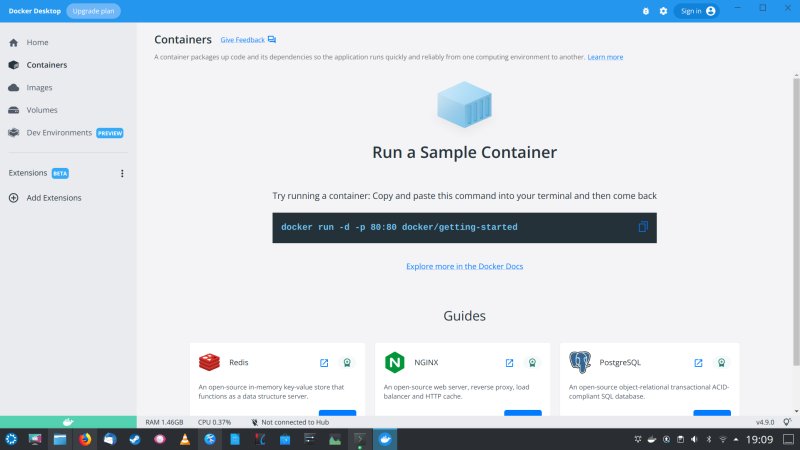Click the feedback speech bubble icon
Image resolution: width=800 pixels, height=450 pixels.
coord(272,39)
